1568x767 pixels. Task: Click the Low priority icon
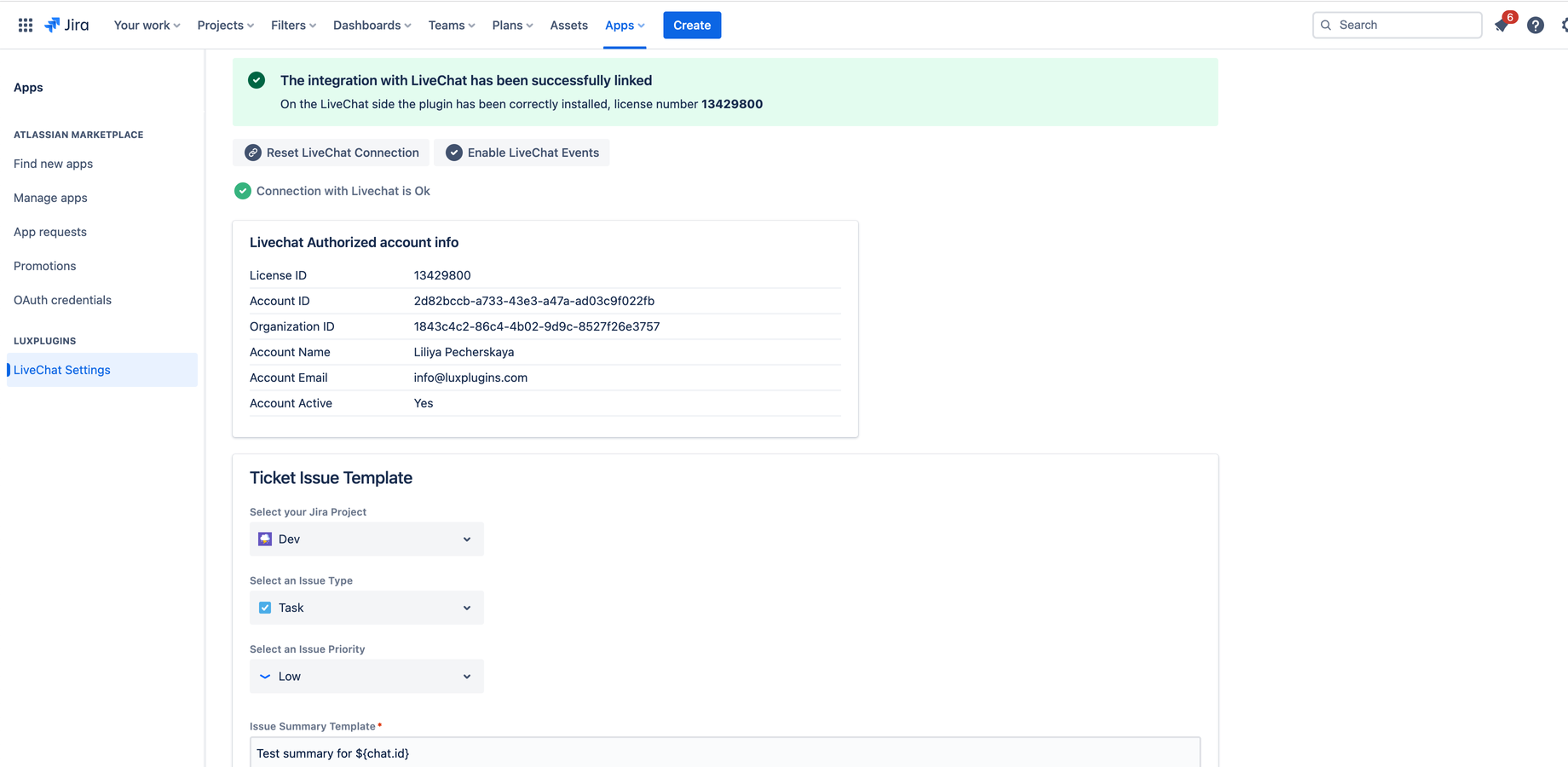(265, 677)
